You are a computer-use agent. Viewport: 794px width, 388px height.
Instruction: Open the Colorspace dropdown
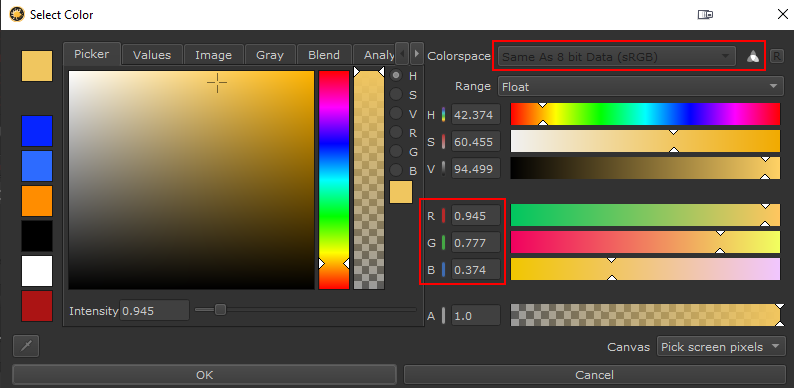[616, 57]
